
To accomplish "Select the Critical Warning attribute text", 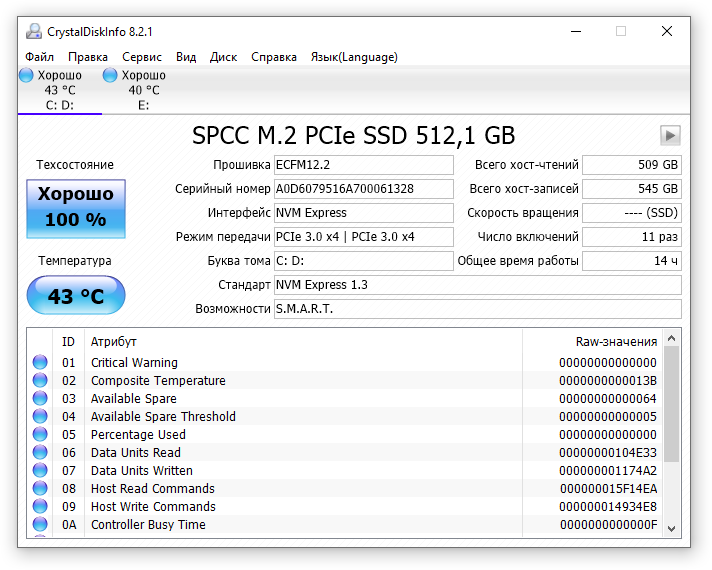I will [134, 362].
